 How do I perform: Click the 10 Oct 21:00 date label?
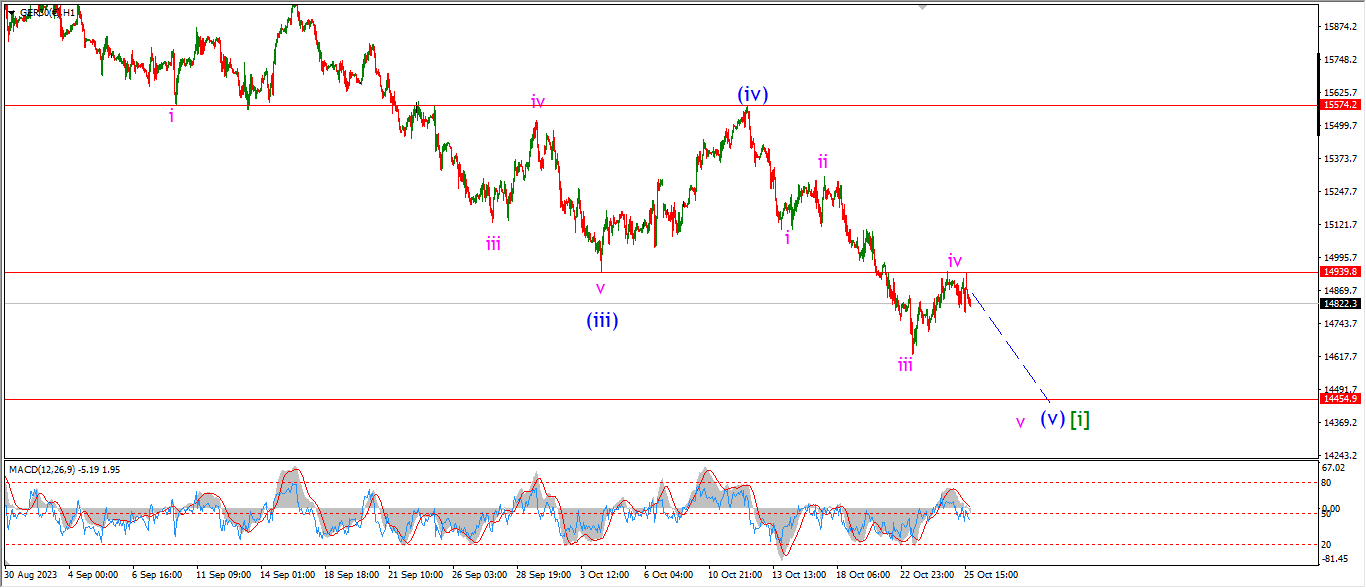(737, 575)
